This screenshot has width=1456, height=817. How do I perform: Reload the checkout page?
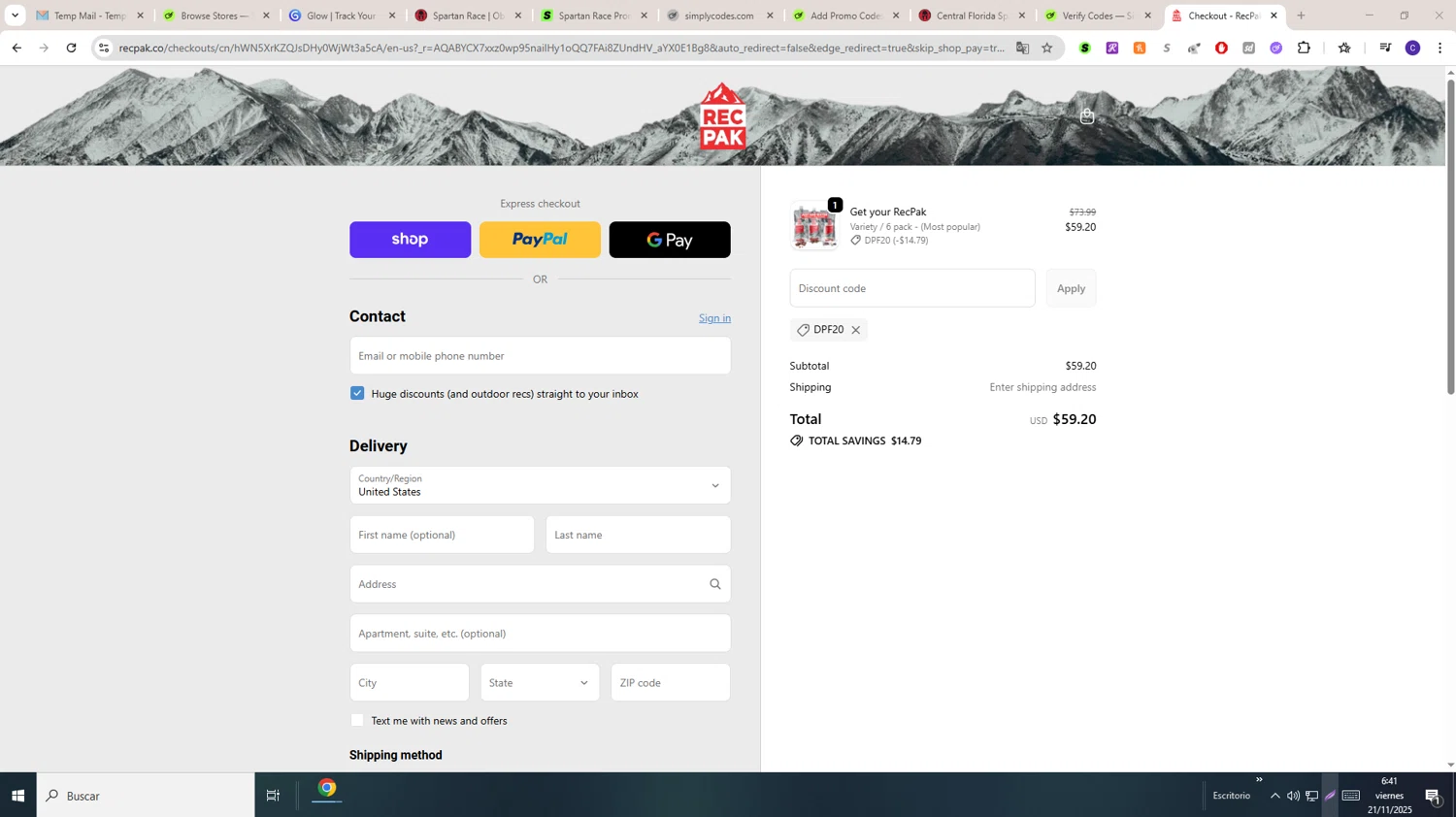[71, 48]
